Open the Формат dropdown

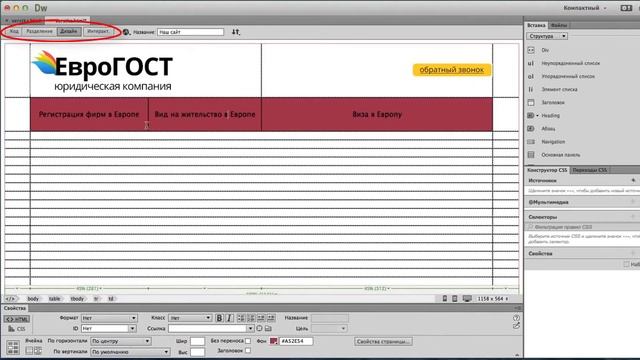[x=109, y=318]
